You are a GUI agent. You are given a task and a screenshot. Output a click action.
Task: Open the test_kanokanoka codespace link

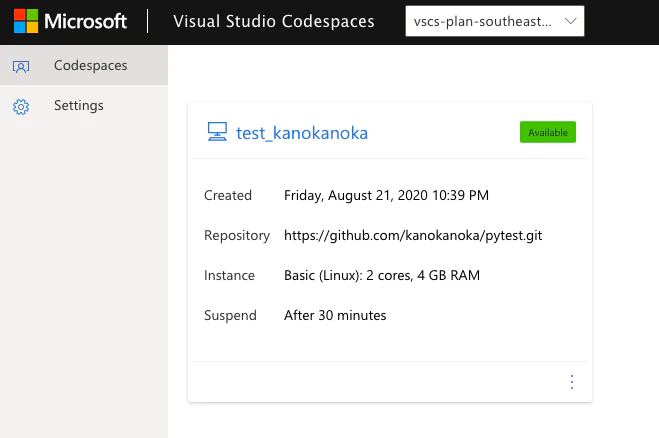pyautogui.click(x=302, y=133)
